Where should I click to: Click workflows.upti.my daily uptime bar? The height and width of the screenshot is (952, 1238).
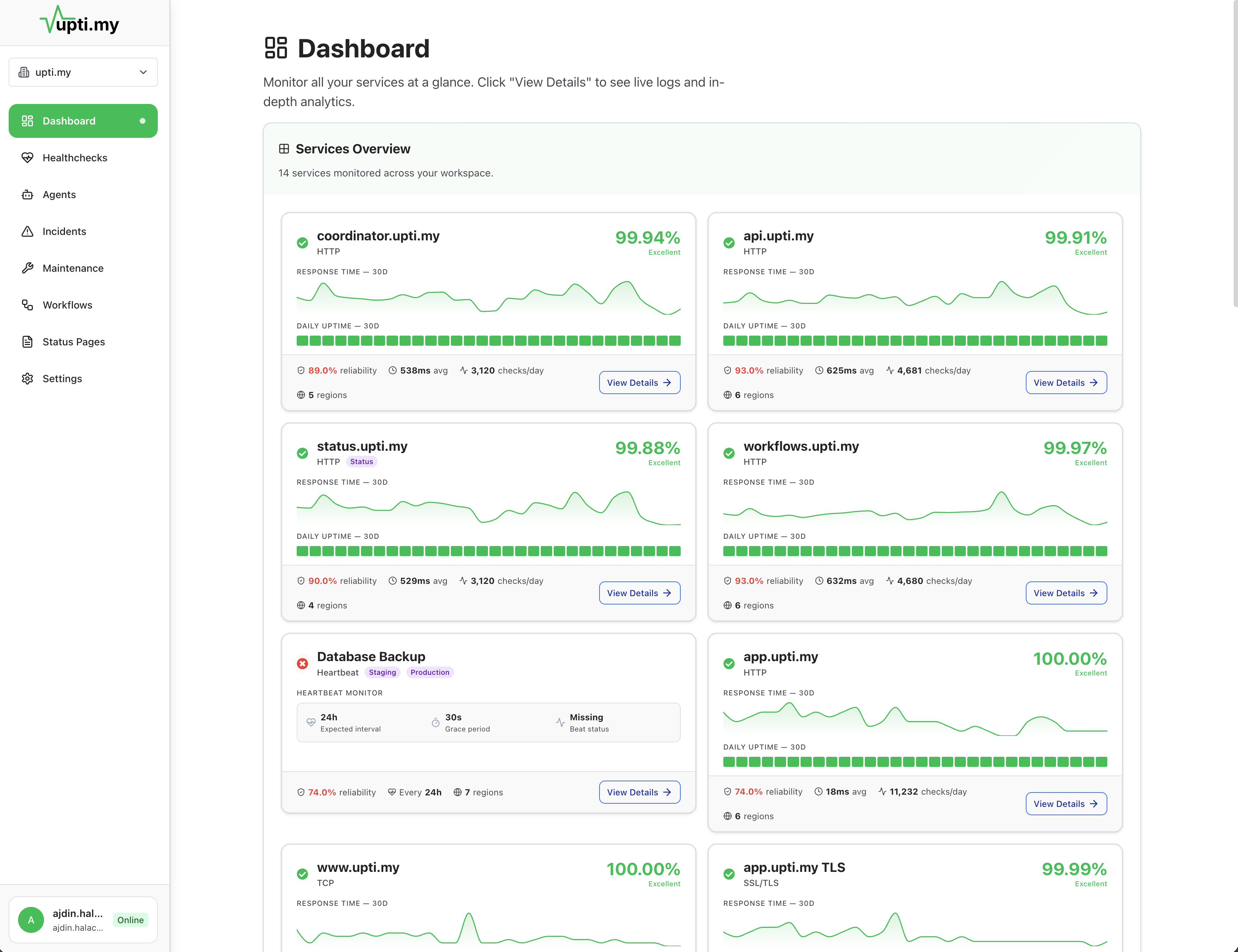[x=915, y=551]
